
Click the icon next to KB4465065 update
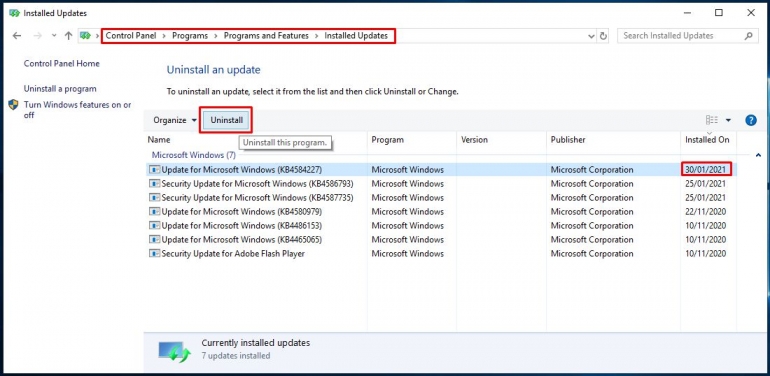point(155,240)
